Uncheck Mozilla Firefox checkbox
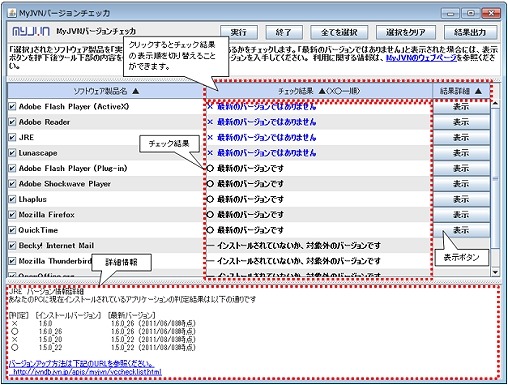 pyautogui.click(x=12, y=215)
